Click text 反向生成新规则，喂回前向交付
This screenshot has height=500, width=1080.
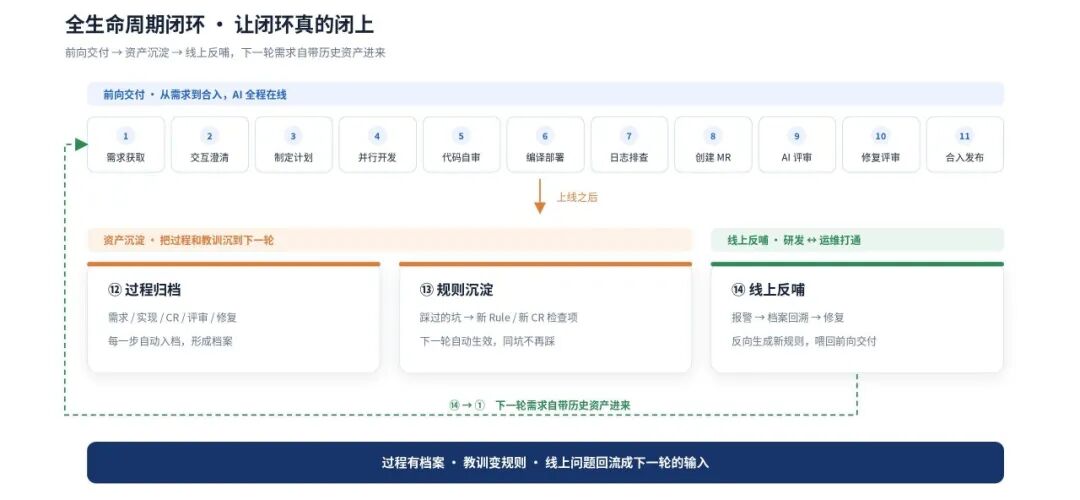[x=804, y=341]
